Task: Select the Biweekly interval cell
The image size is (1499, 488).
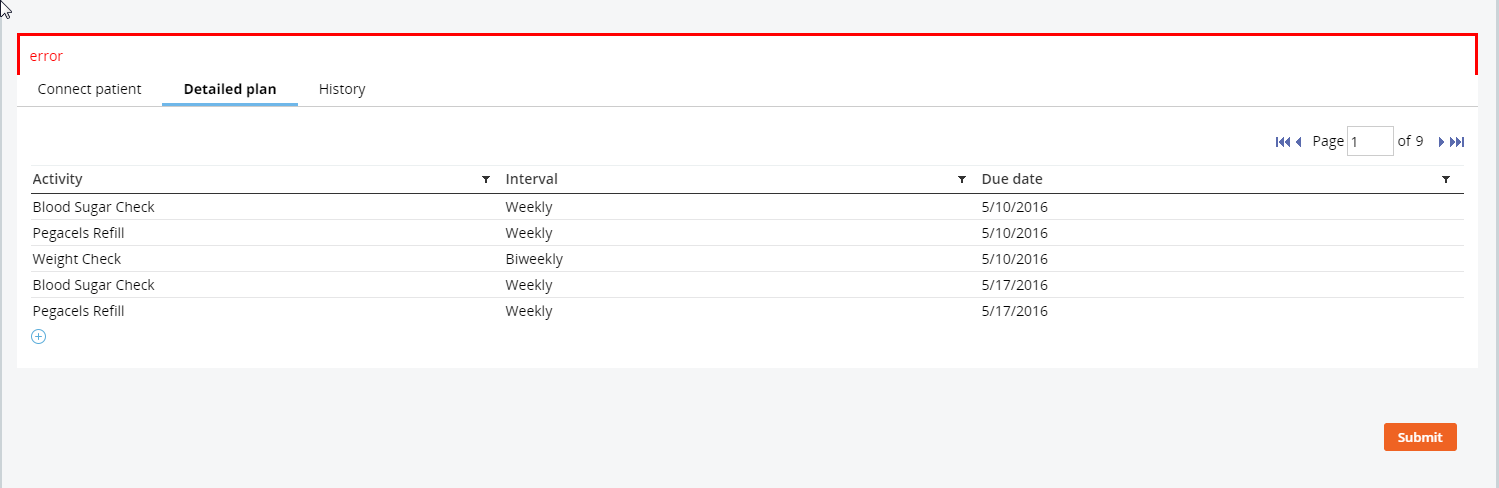Action: coord(534,259)
